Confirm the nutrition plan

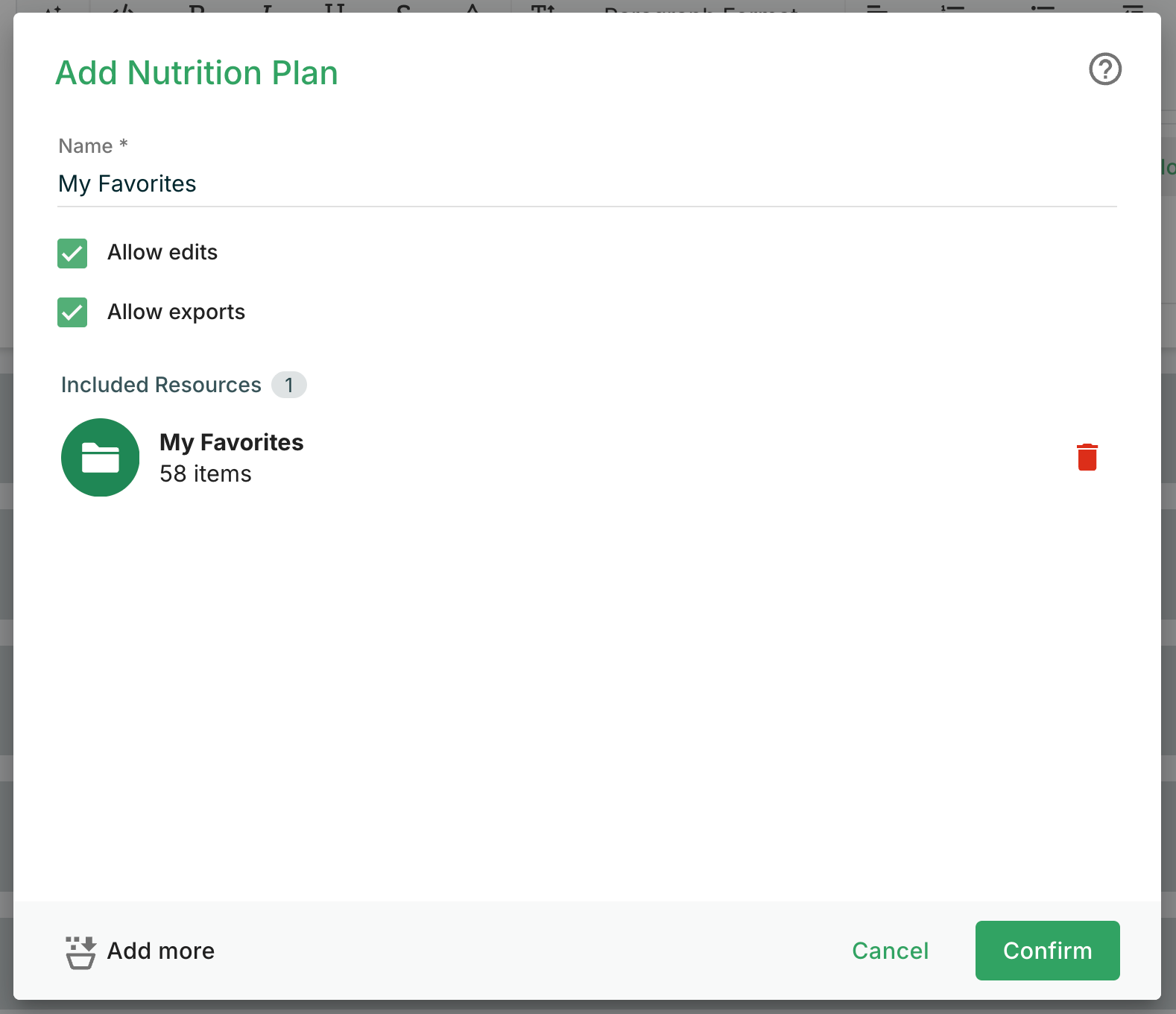(1047, 951)
